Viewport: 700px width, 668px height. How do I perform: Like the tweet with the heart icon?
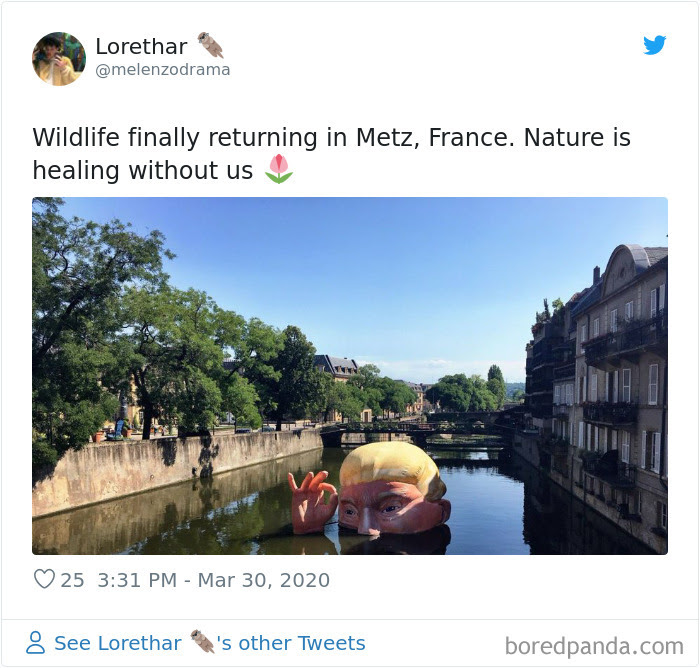[x=44, y=579]
